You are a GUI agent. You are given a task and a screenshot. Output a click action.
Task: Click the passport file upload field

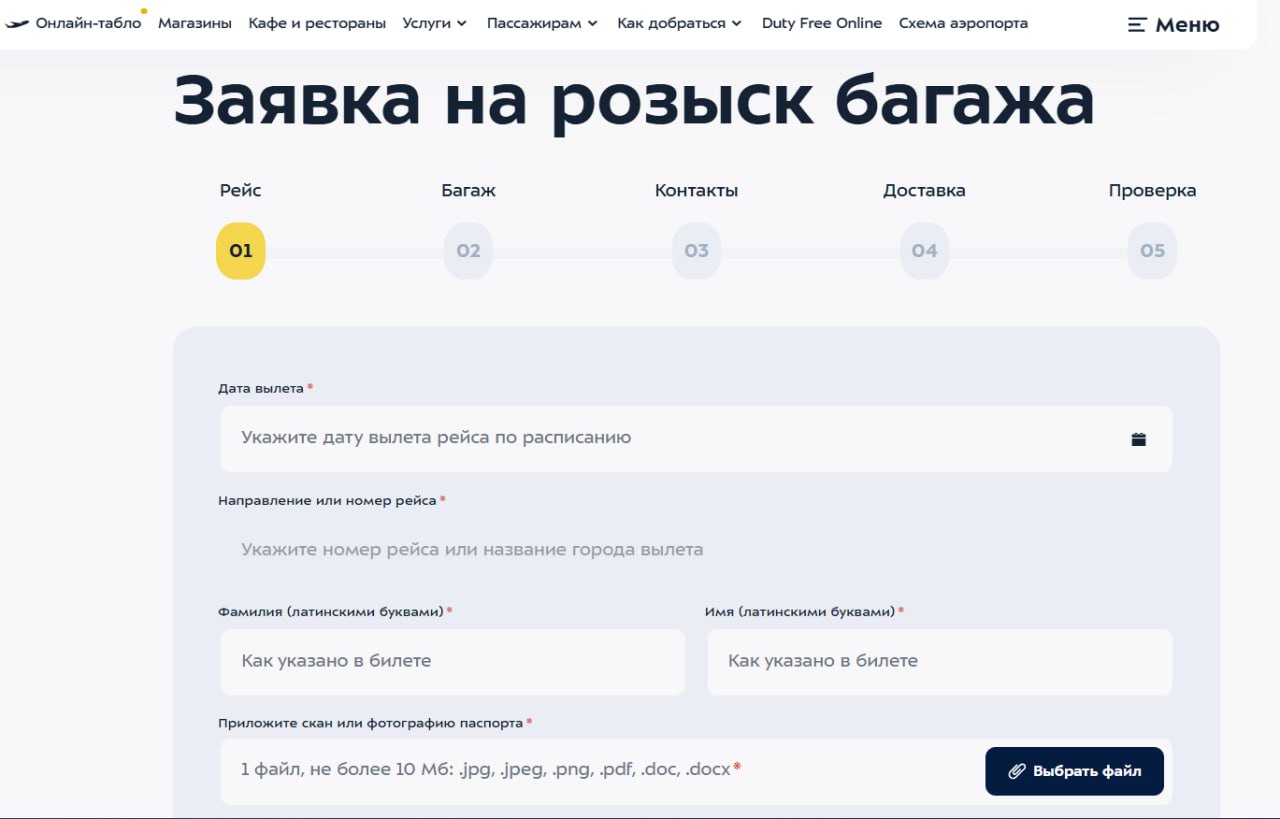(696, 771)
